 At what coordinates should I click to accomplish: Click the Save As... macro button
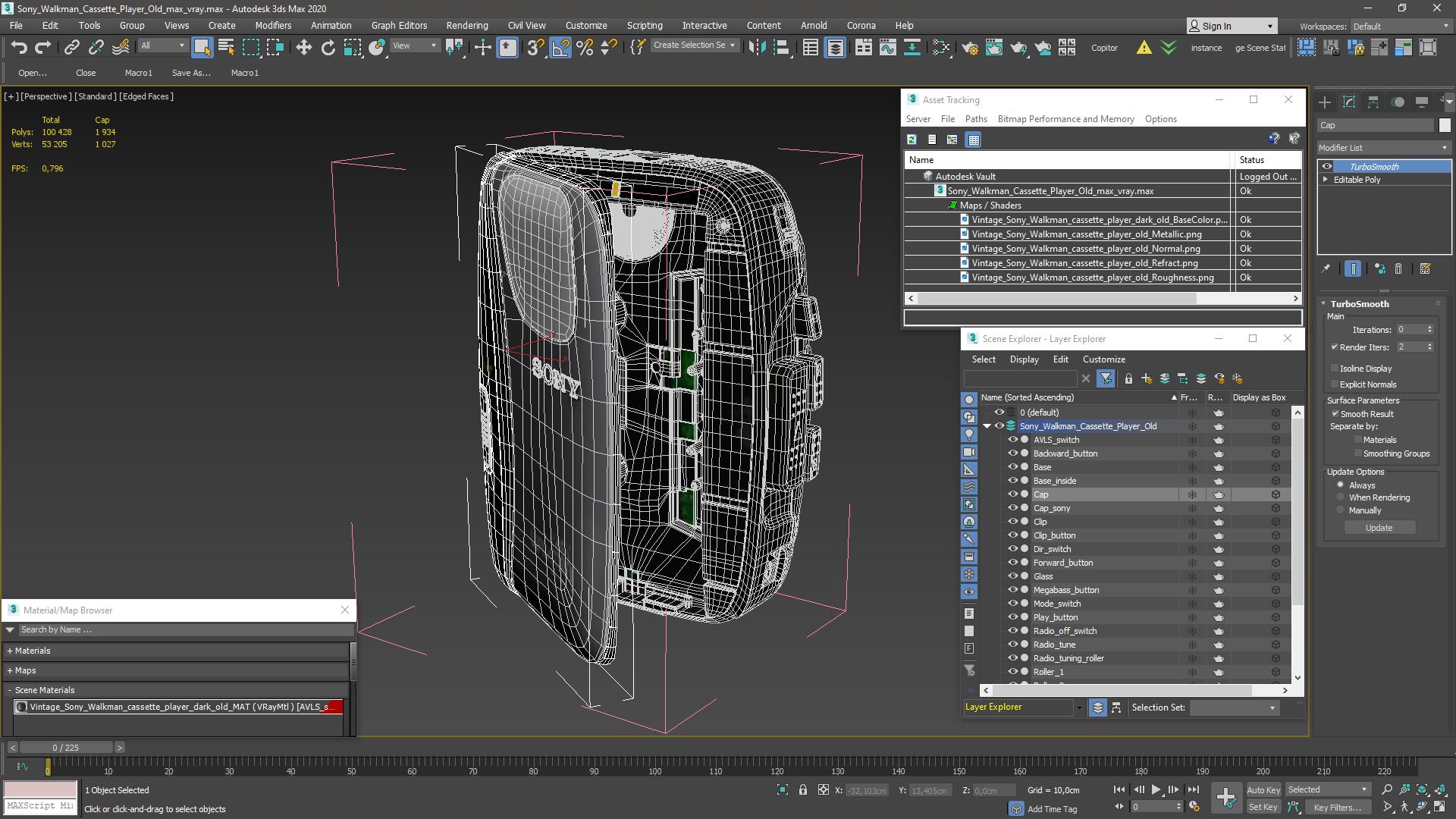click(x=191, y=73)
